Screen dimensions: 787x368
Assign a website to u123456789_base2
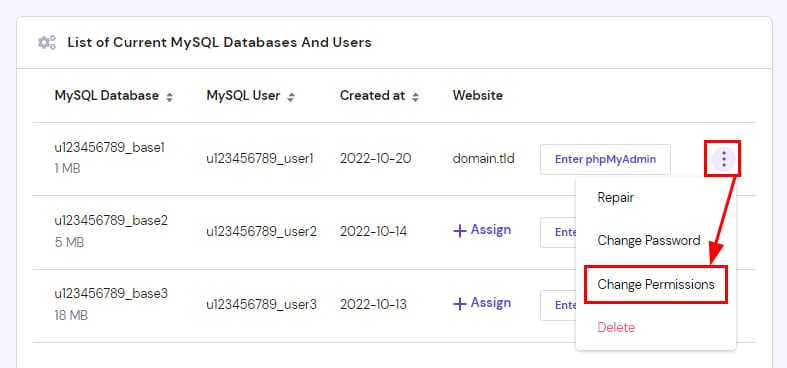point(482,230)
